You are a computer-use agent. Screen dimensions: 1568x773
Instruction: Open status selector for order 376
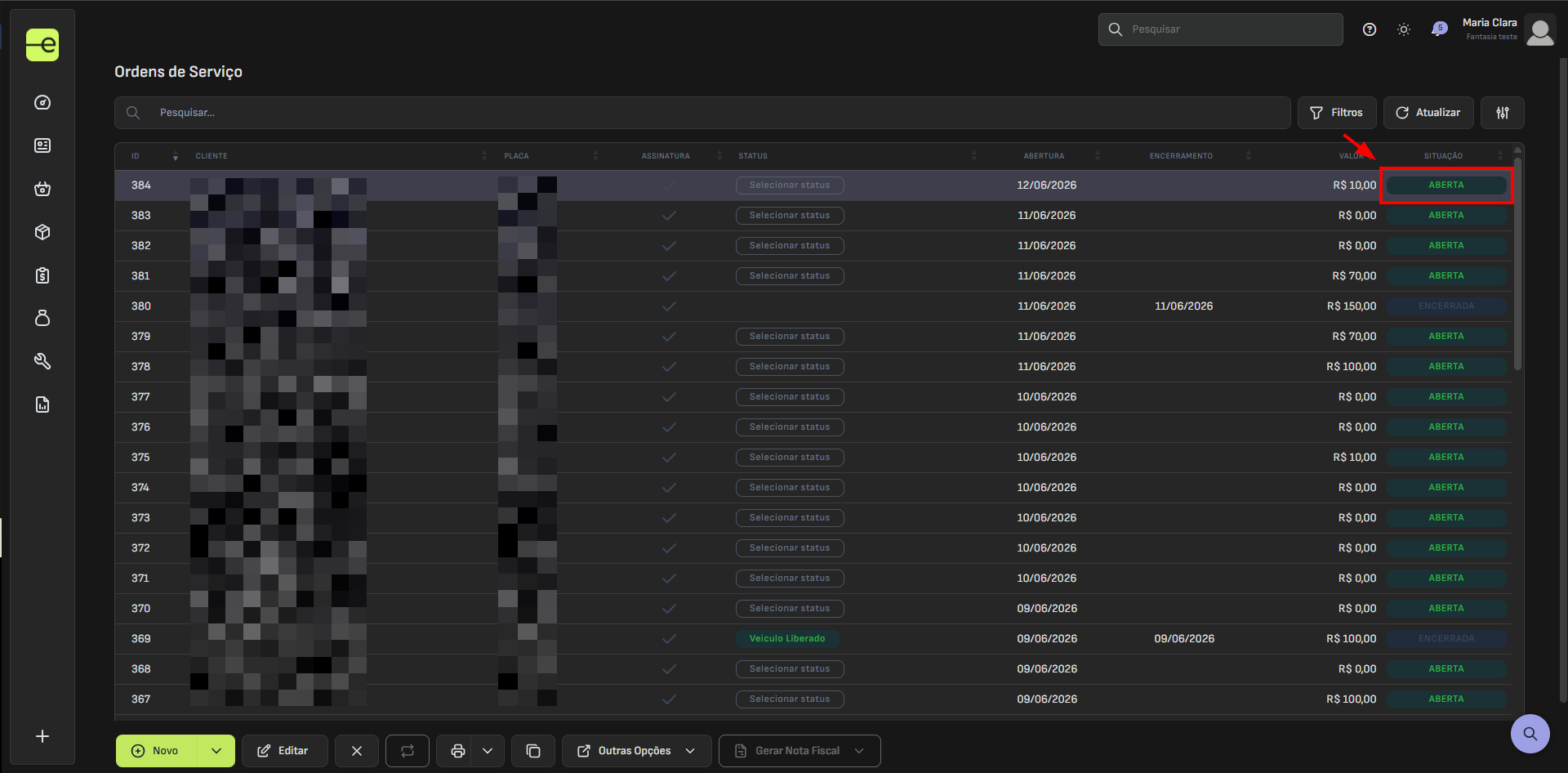(x=790, y=427)
